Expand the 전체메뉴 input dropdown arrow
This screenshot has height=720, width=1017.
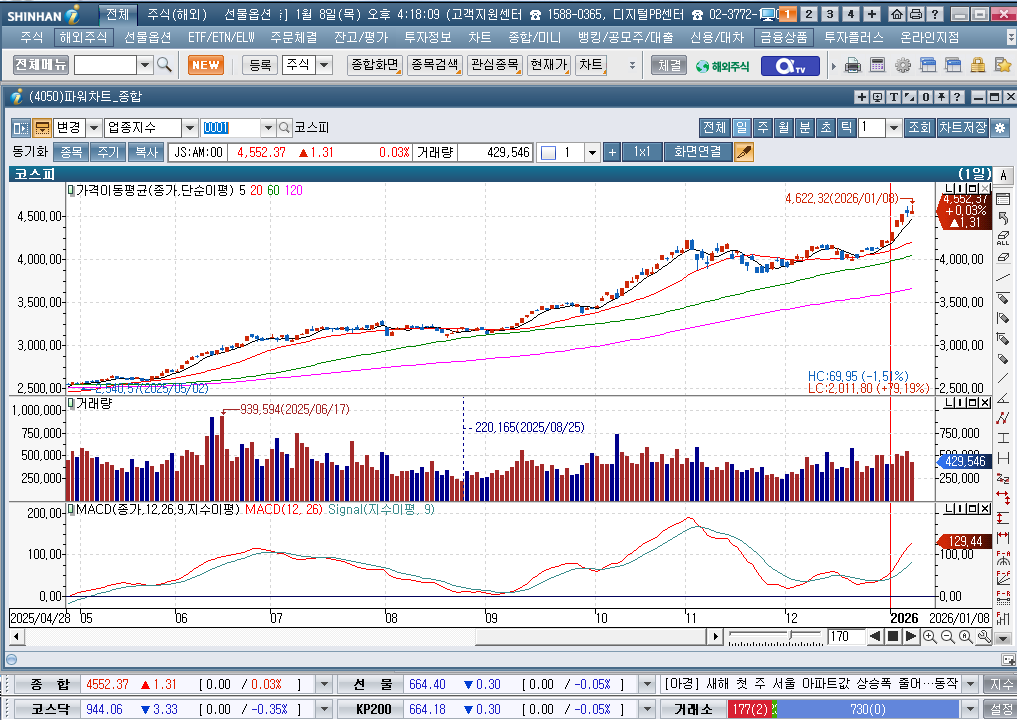click(x=145, y=65)
